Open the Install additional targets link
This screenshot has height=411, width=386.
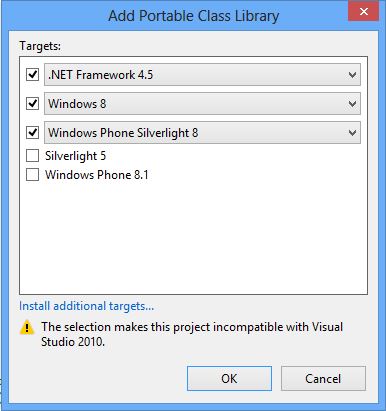(86, 306)
